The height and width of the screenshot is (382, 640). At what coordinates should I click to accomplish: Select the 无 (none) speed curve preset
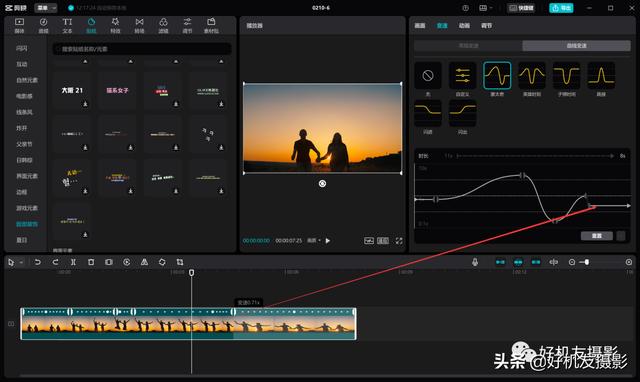tap(428, 76)
